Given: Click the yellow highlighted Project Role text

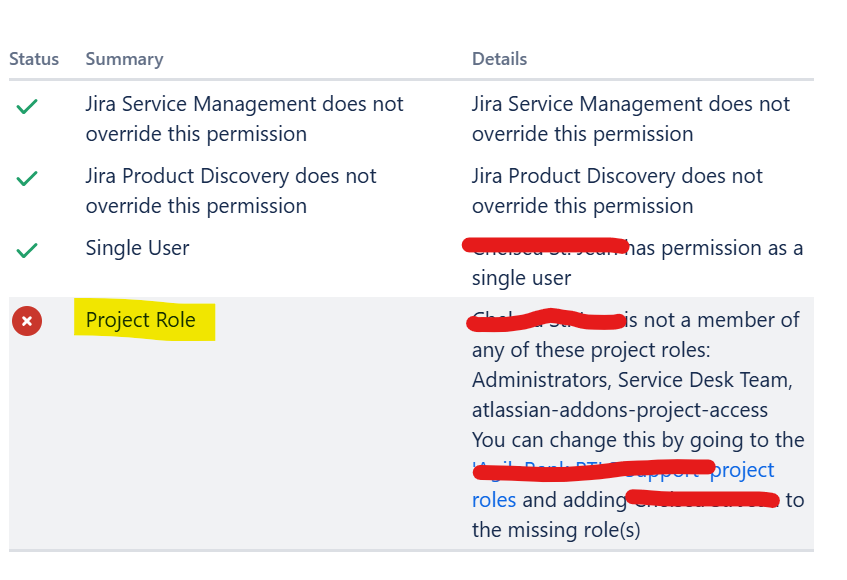Looking at the screenshot, I should [x=141, y=321].
